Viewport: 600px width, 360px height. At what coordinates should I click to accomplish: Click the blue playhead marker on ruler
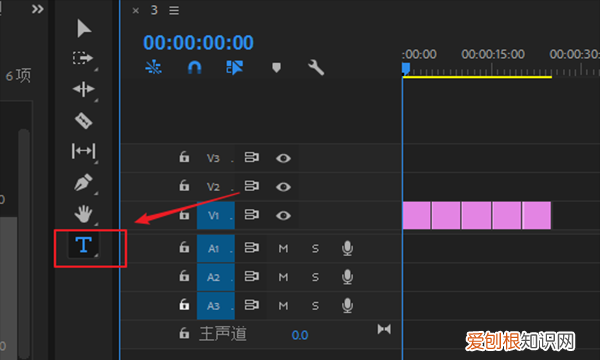coord(406,69)
